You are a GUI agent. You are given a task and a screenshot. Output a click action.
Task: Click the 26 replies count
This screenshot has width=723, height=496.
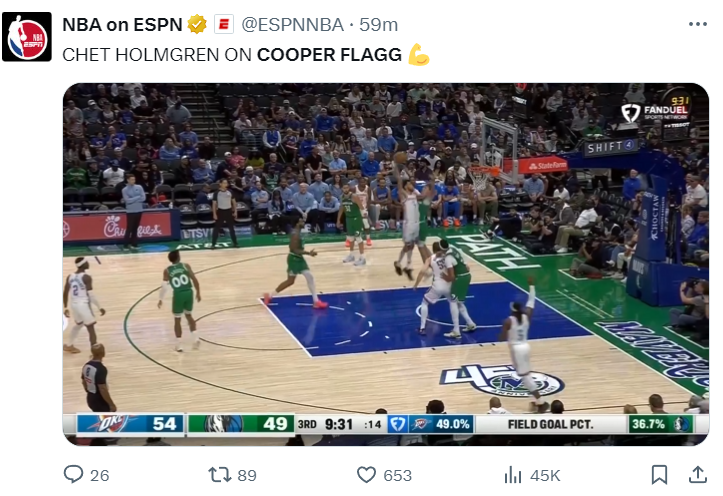(99, 475)
